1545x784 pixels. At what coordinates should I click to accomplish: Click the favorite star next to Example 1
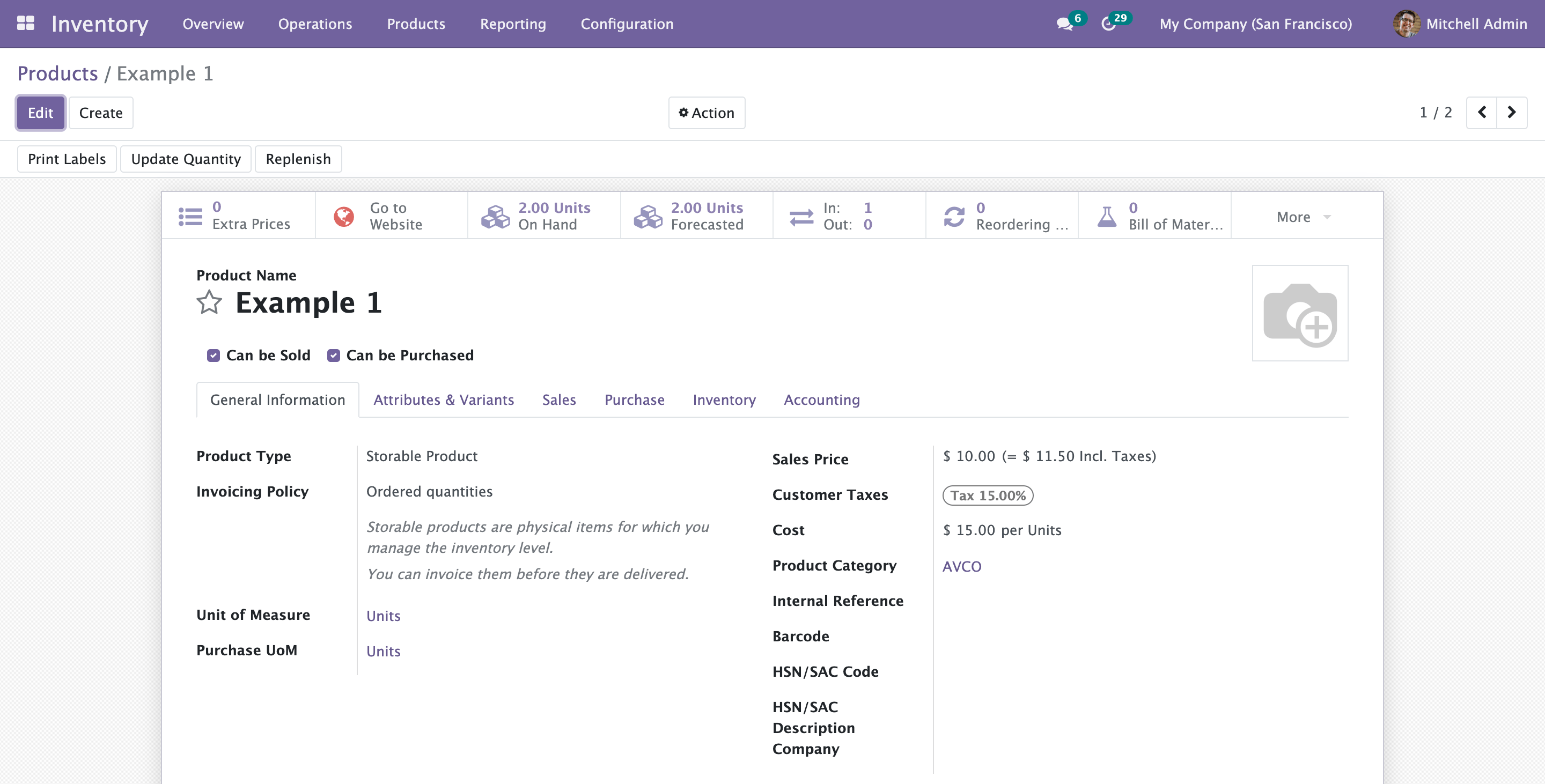(x=209, y=302)
